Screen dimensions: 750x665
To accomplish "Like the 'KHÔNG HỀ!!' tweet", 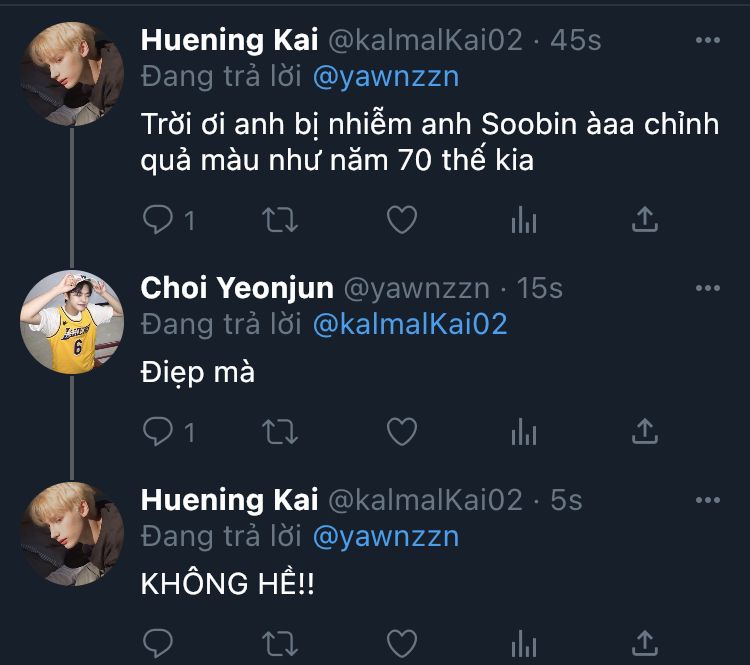I will [401, 641].
